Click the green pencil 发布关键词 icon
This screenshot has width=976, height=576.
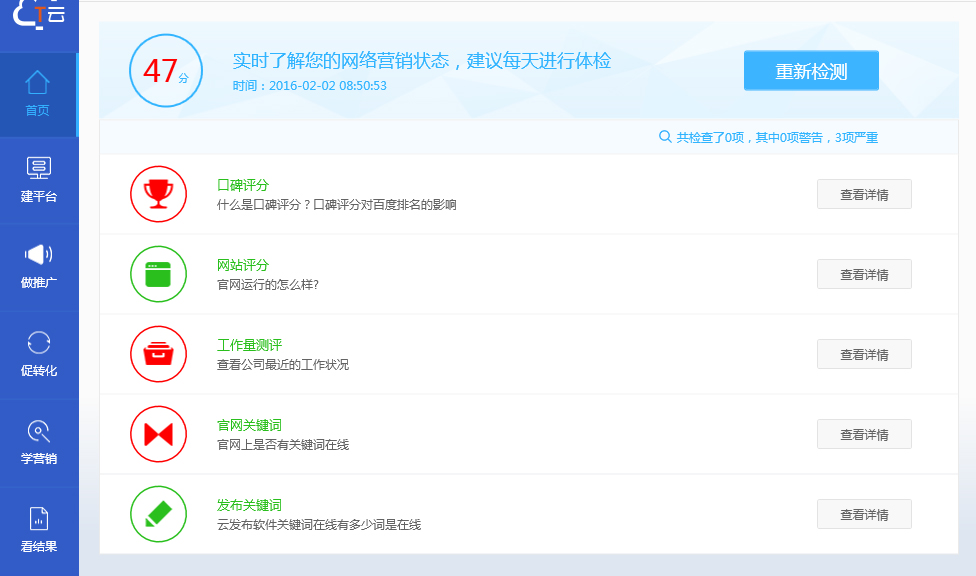click(x=158, y=514)
